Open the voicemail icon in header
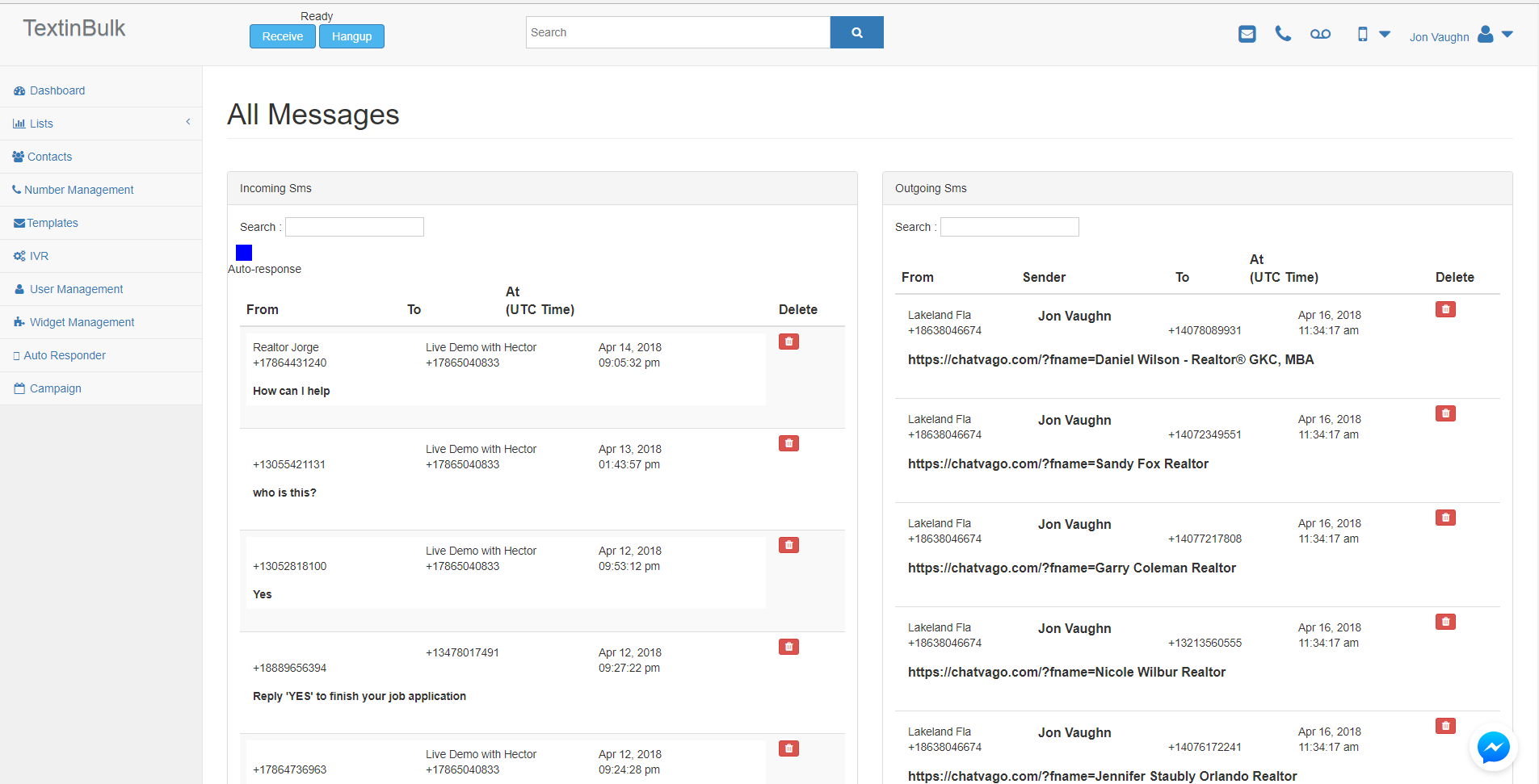The width and height of the screenshot is (1539, 784). click(x=1320, y=34)
